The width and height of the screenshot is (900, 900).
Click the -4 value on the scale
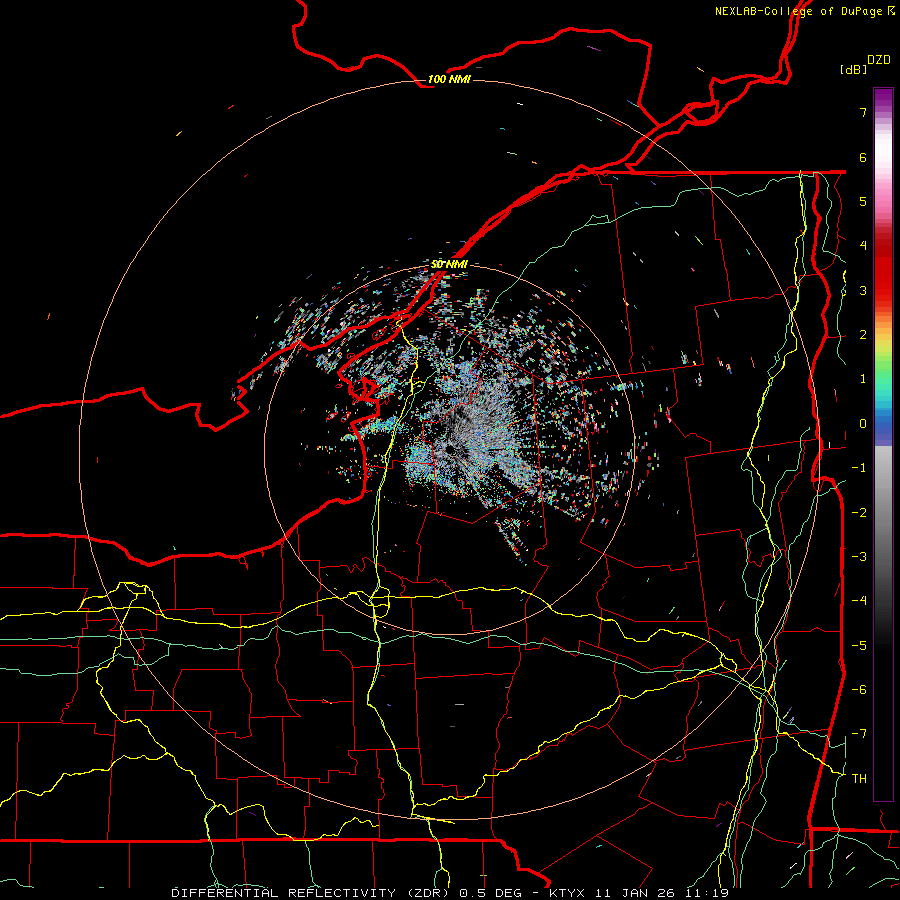click(859, 601)
